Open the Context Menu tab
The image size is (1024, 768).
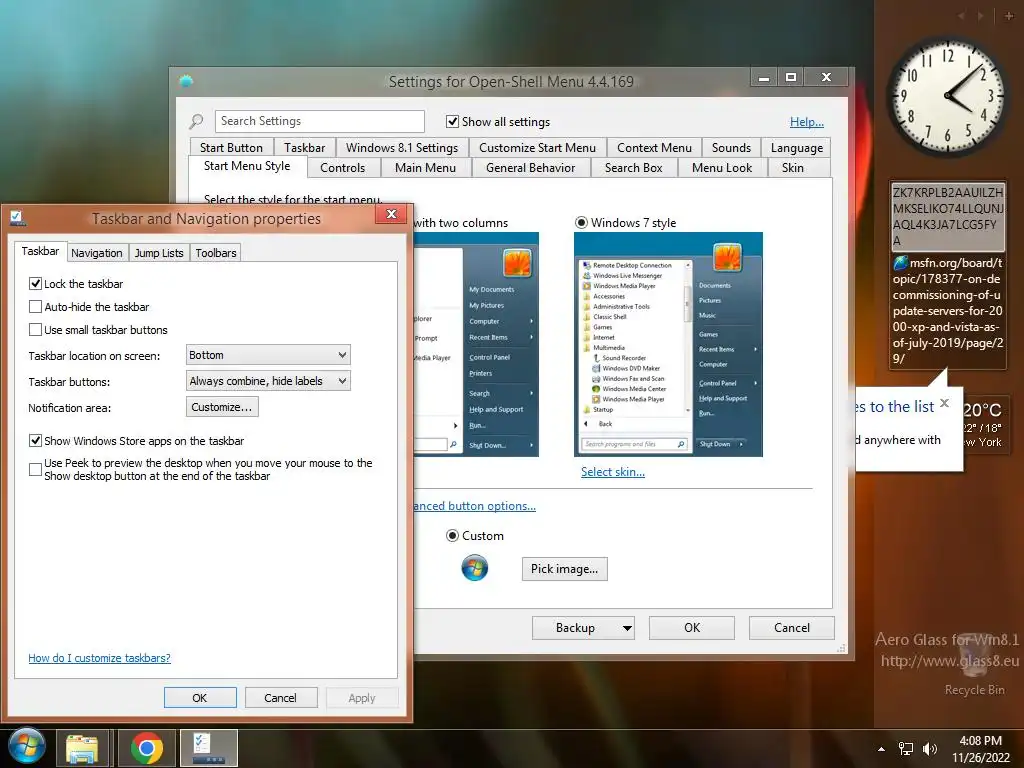[x=654, y=148]
